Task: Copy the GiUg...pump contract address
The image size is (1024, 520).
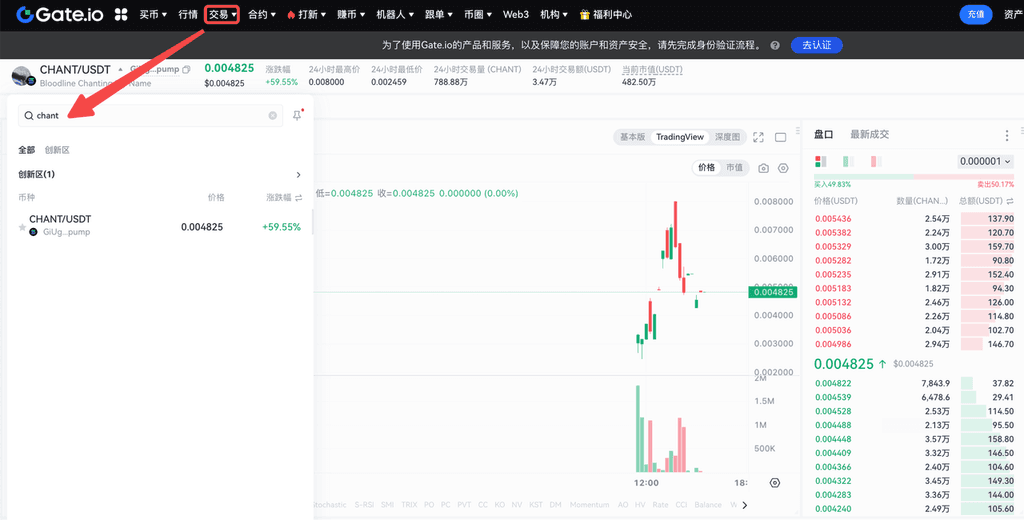Action: [186, 69]
